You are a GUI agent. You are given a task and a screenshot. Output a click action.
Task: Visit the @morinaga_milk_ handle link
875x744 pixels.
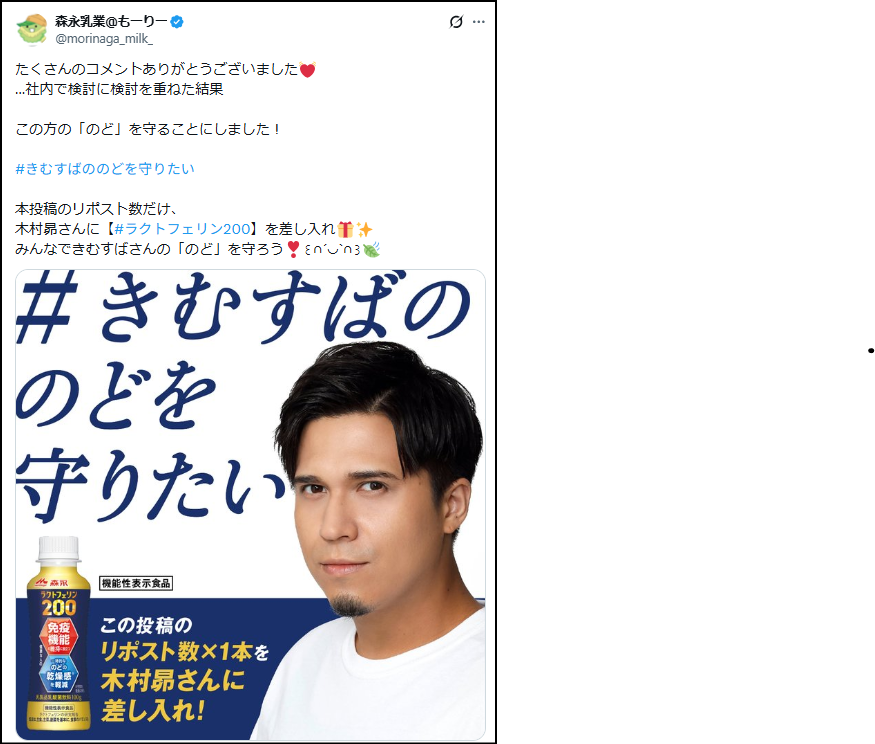pyautogui.click(x=104, y=39)
